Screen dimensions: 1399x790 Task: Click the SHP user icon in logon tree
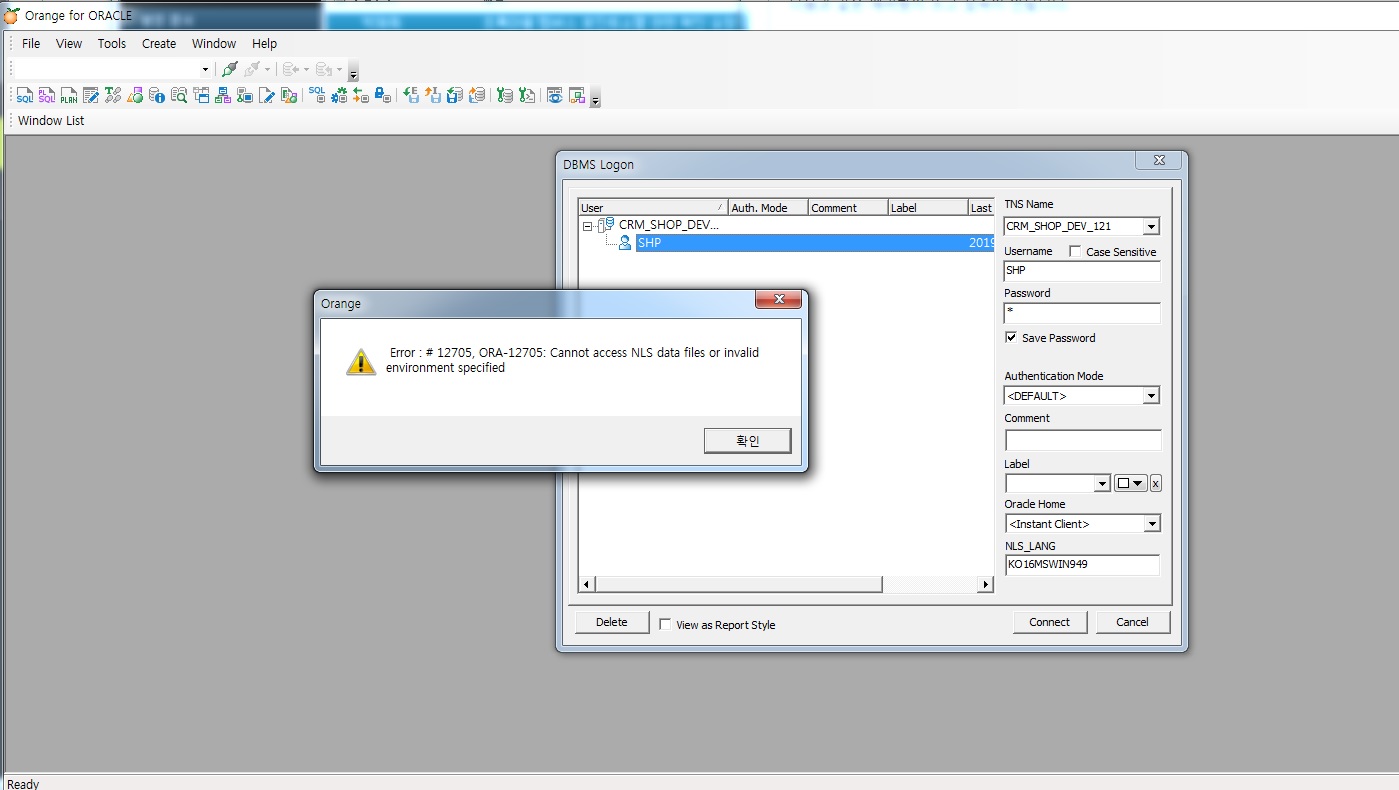click(x=625, y=242)
